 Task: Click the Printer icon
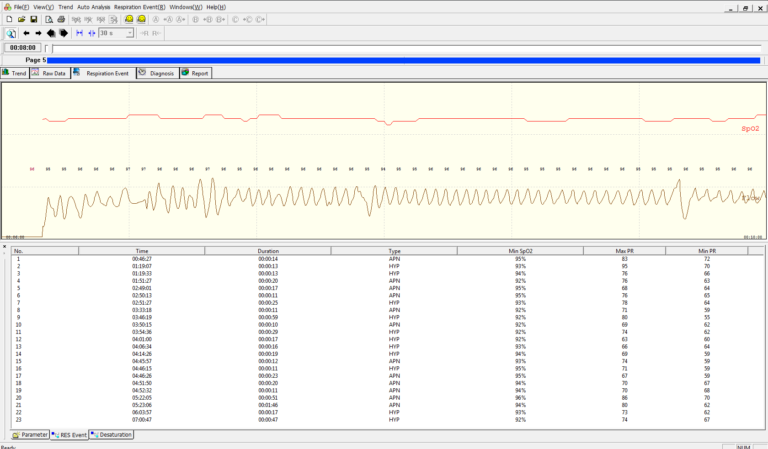pos(61,19)
